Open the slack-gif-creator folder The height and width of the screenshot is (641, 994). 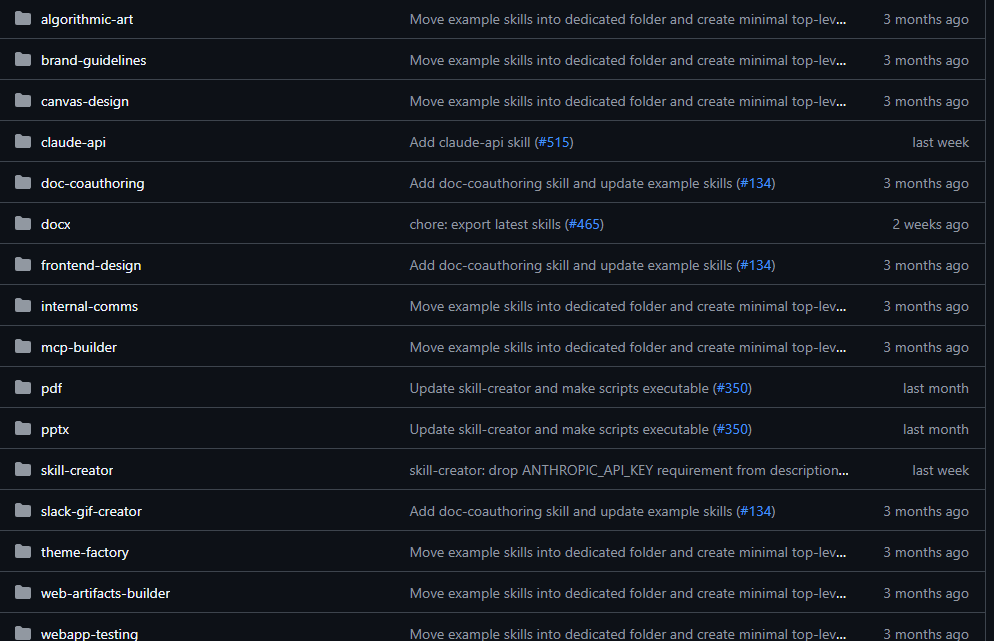(x=90, y=510)
